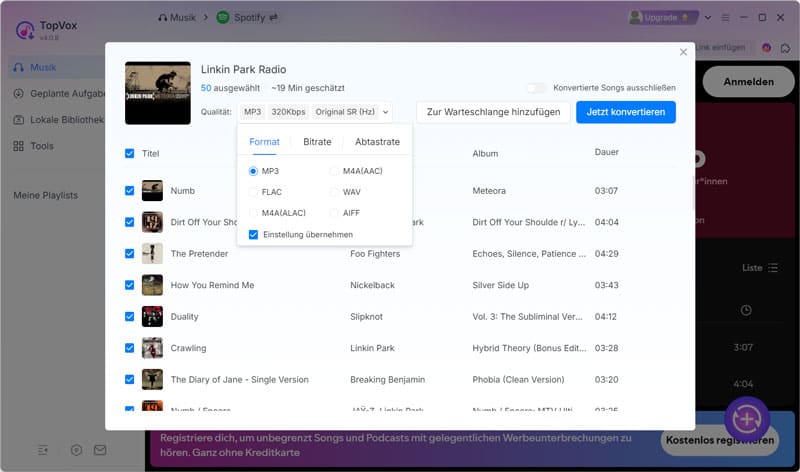Click Meine Playlists in sidebar
800x472 pixels.
click(x=45, y=195)
